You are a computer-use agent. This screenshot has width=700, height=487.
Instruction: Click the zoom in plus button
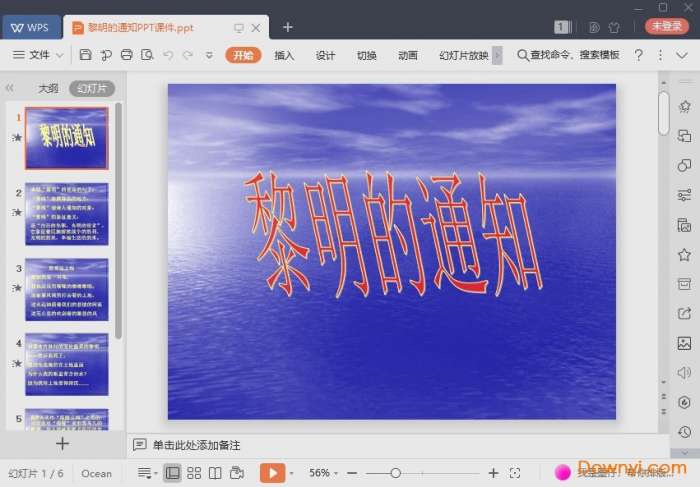point(493,473)
